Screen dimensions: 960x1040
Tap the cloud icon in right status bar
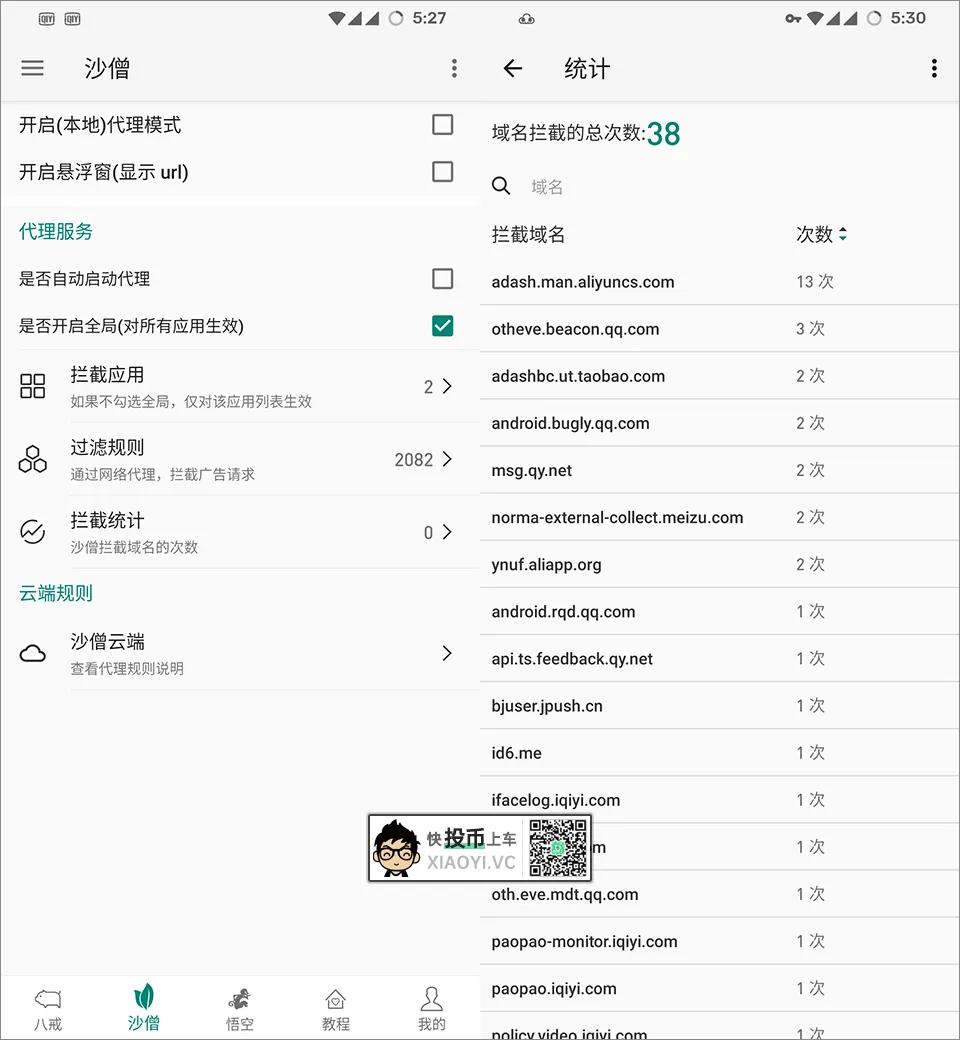pos(527,19)
